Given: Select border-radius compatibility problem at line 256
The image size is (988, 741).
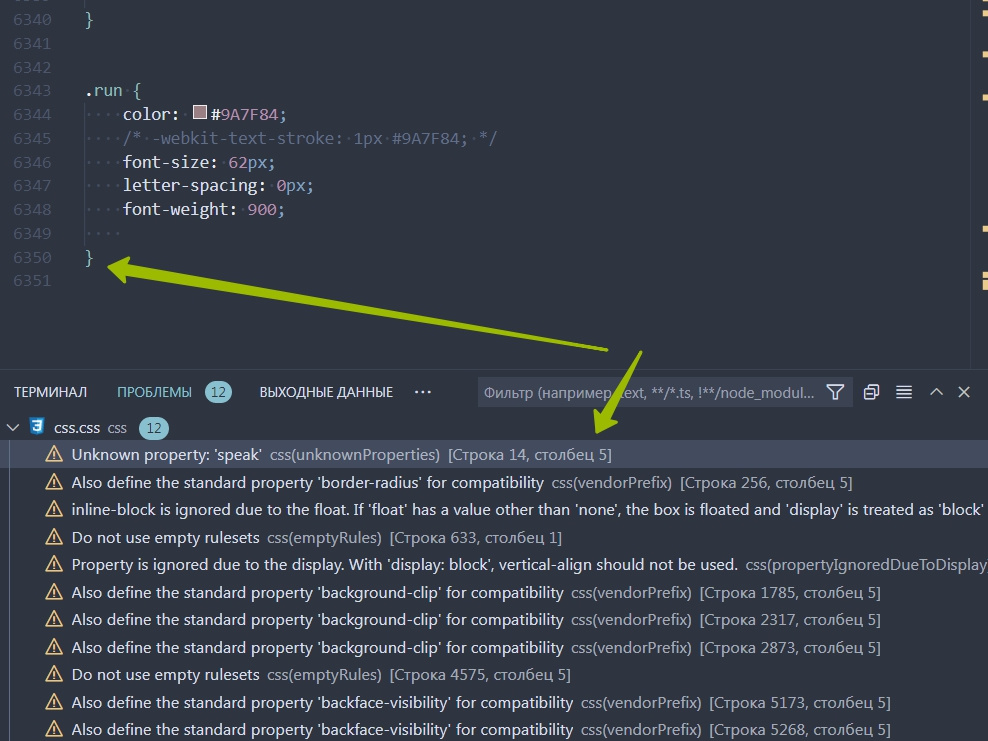Looking at the screenshot, I should tap(494, 482).
